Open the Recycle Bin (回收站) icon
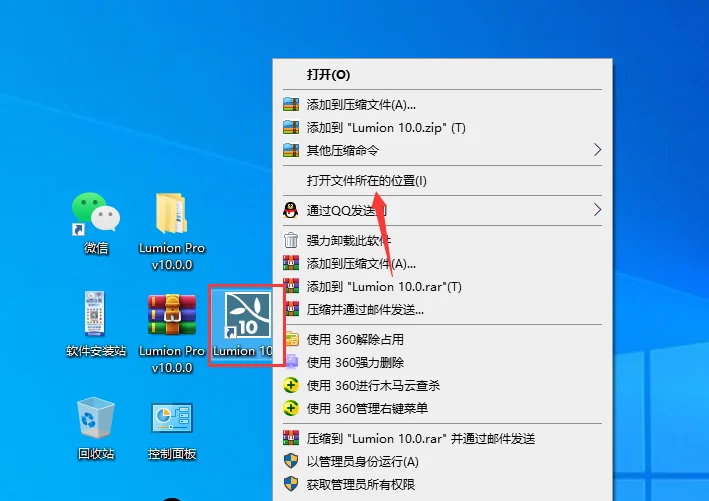The width and height of the screenshot is (709, 501). [95, 428]
